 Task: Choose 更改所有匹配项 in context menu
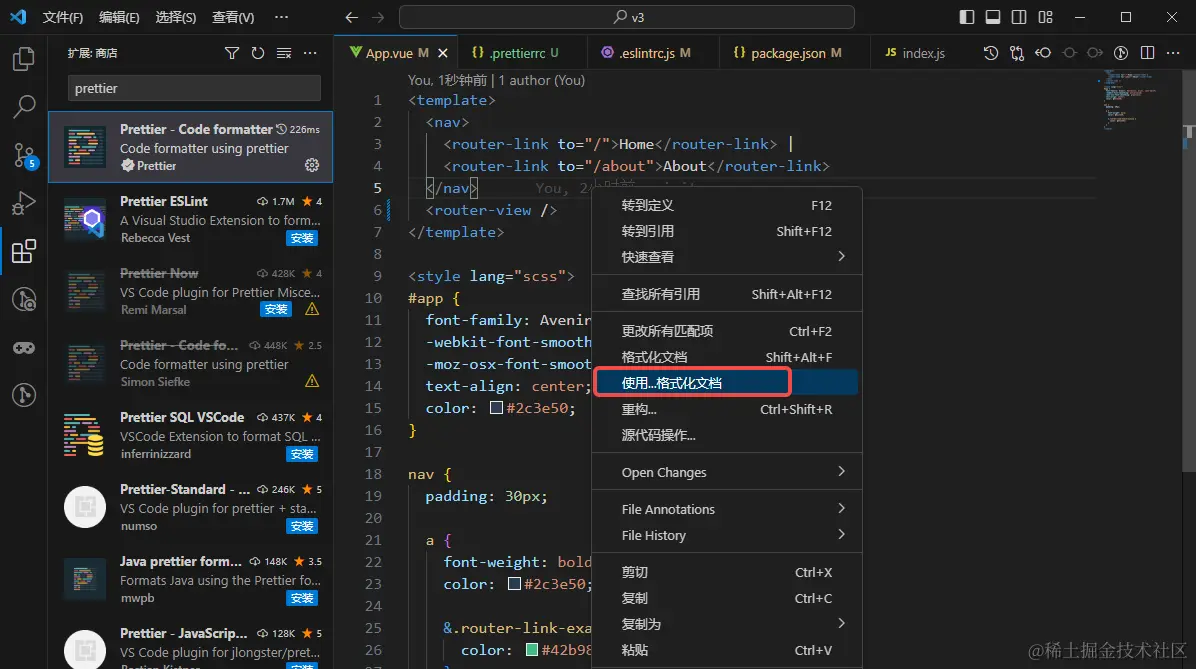[x=727, y=331]
